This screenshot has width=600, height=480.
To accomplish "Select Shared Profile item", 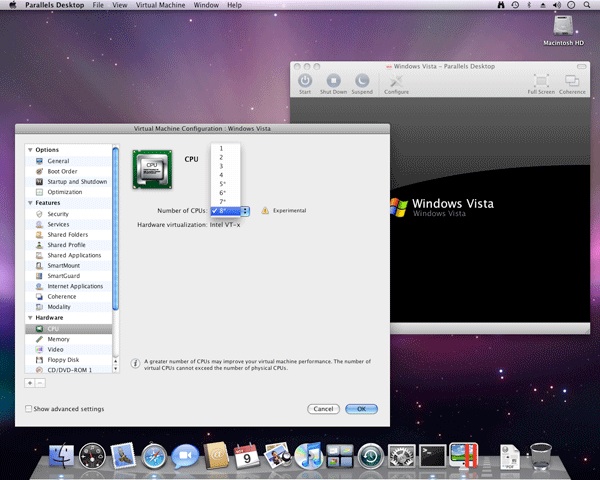I will (x=68, y=245).
